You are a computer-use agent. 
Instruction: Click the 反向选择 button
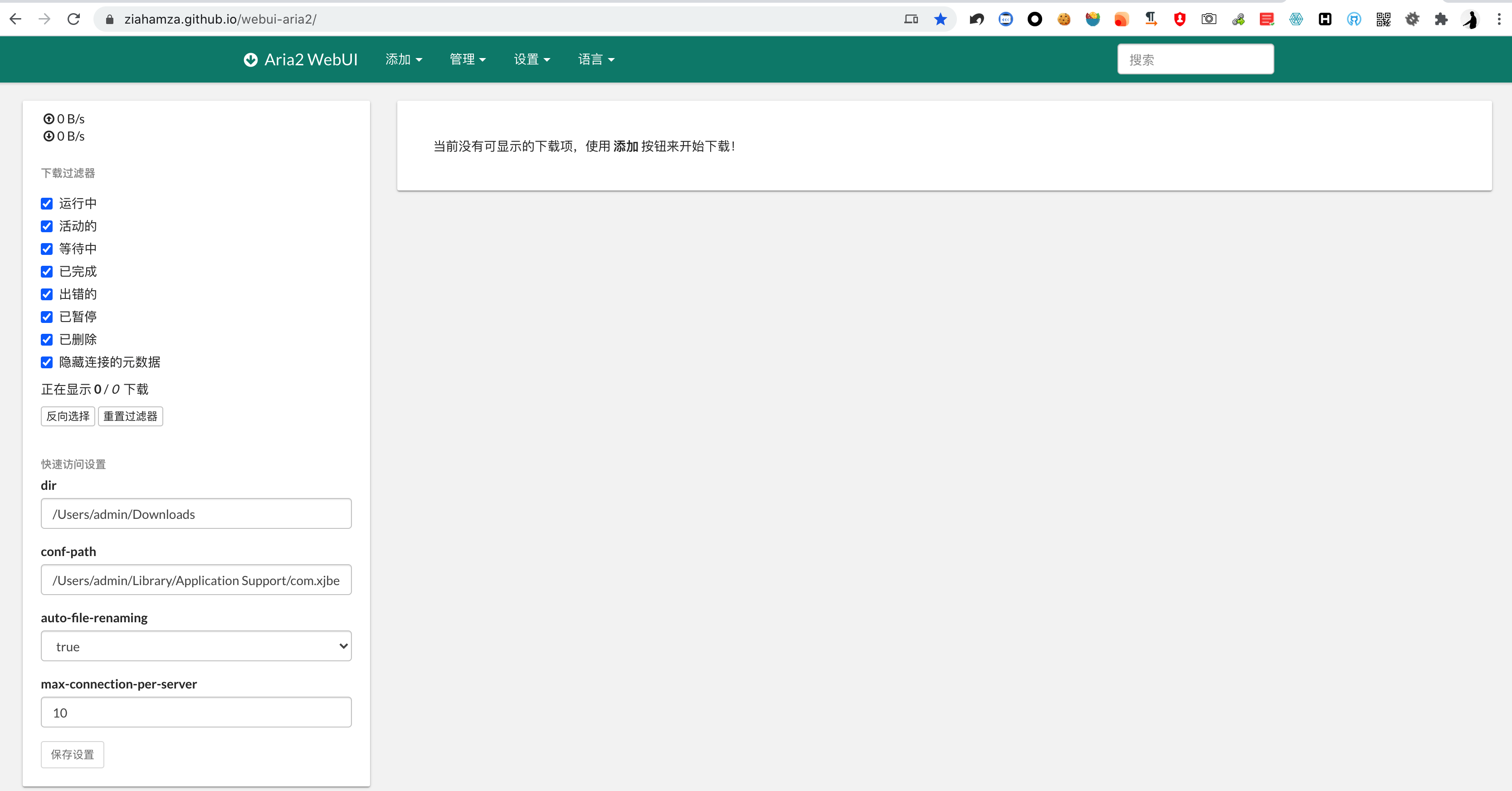pos(68,416)
